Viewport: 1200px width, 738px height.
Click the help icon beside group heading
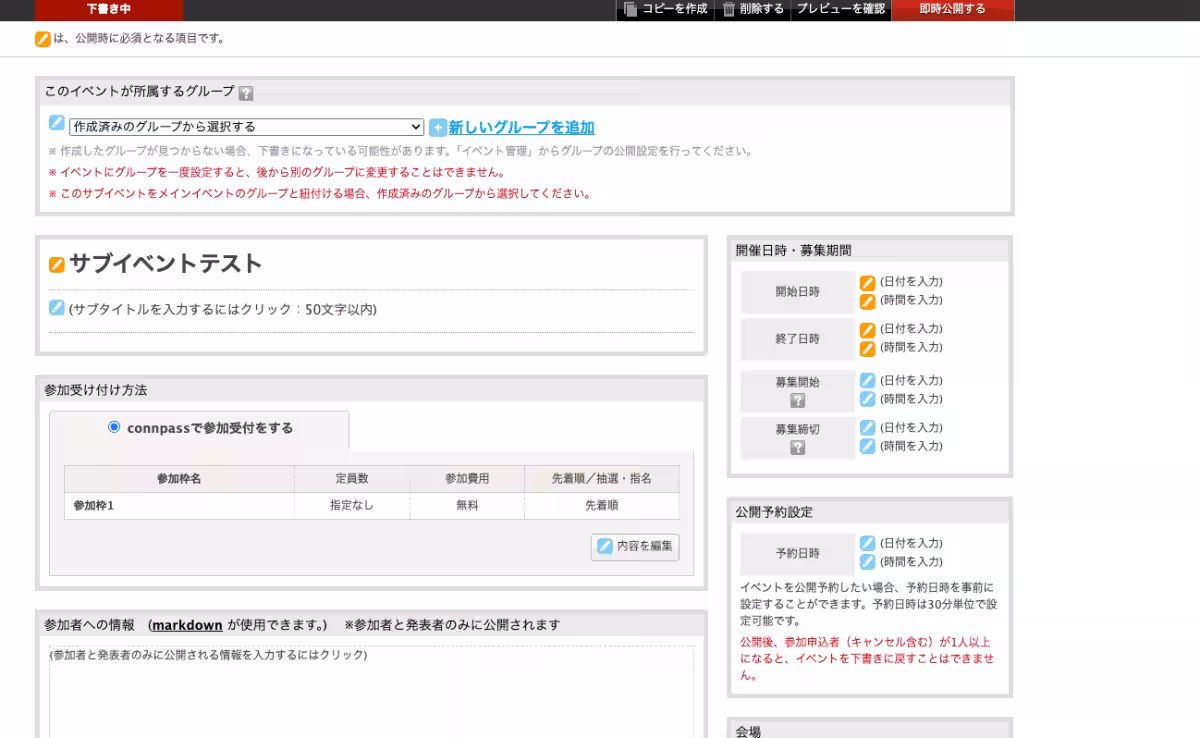pyautogui.click(x=246, y=93)
